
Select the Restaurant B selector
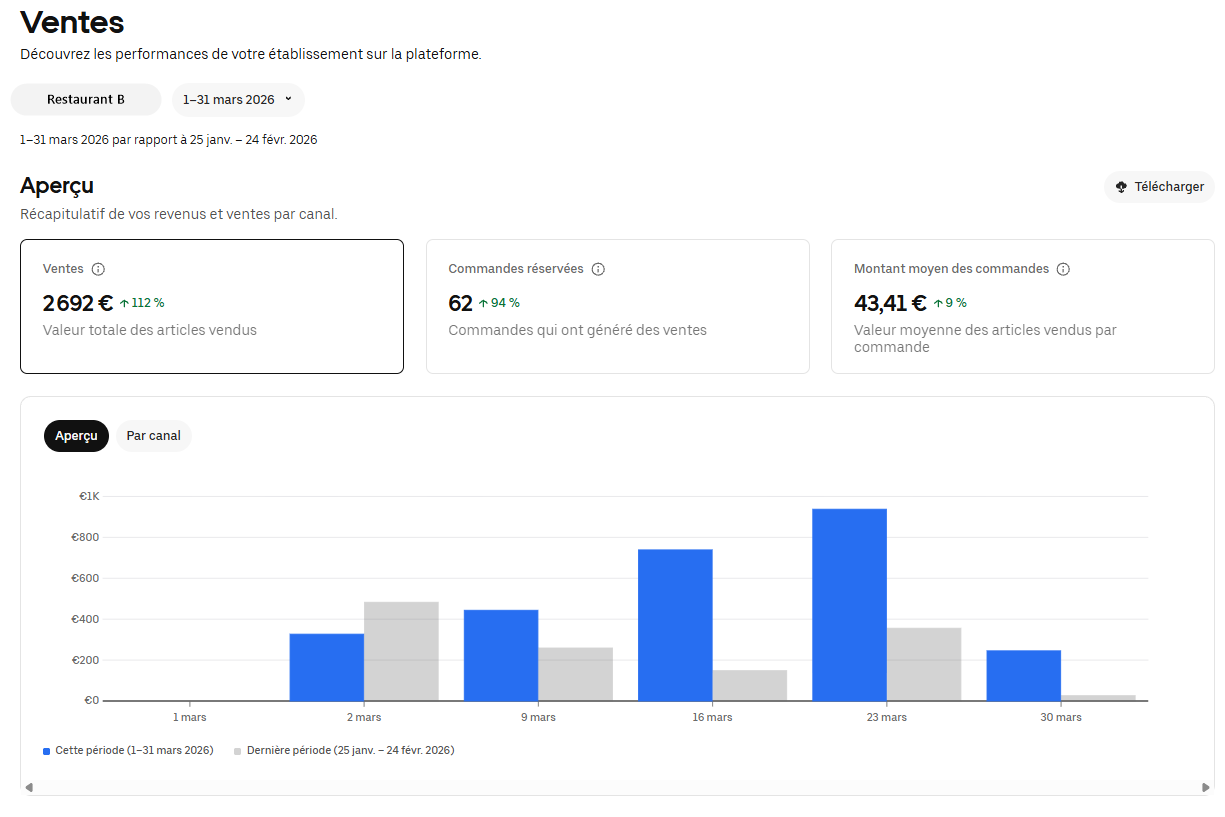86,100
